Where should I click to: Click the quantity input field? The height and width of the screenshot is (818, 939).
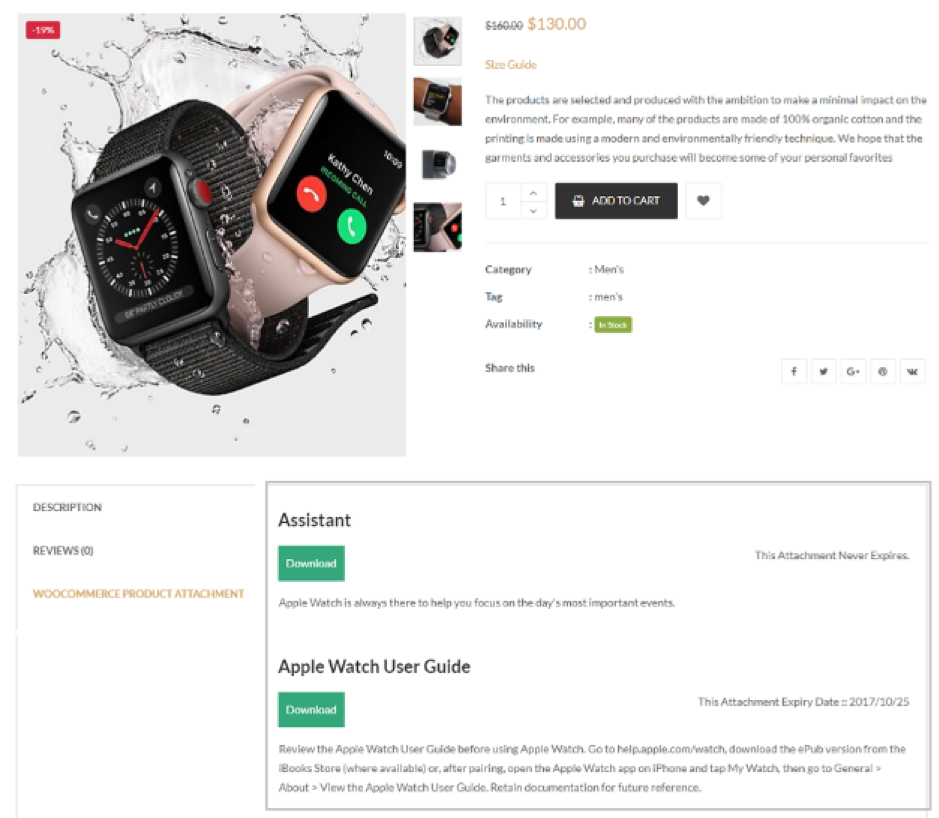click(x=503, y=201)
